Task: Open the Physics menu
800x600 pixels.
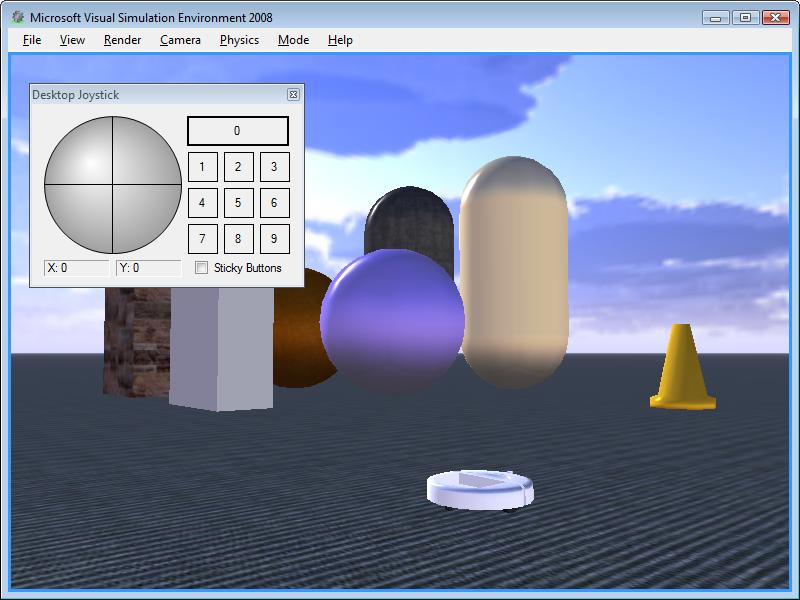Action: (x=239, y=40)
